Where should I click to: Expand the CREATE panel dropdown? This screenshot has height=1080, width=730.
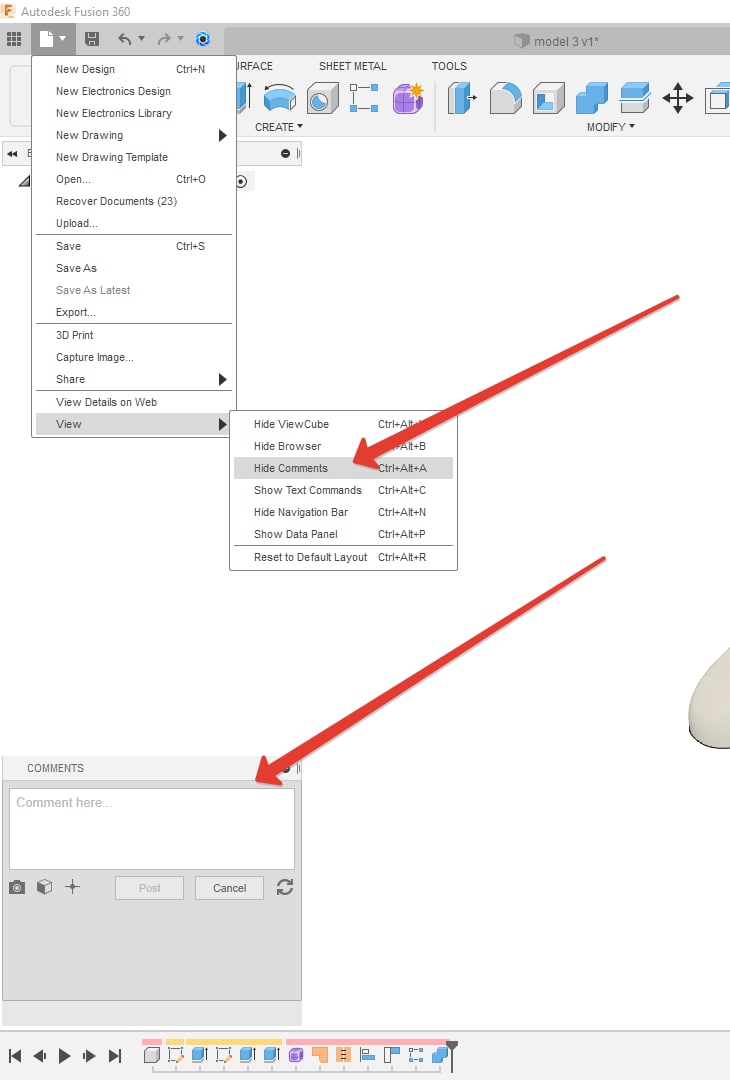point(279,127)
